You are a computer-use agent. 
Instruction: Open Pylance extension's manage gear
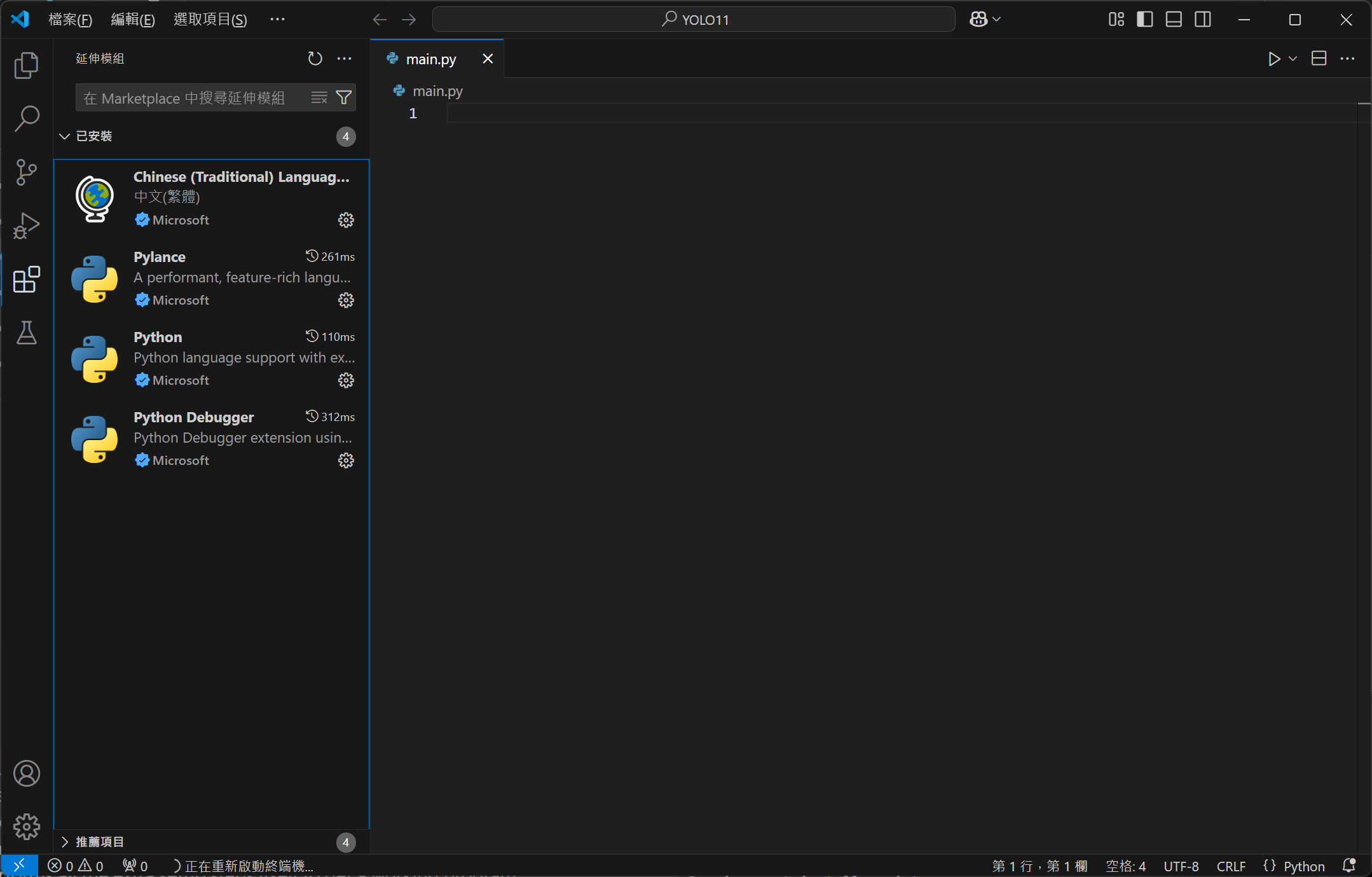click(346, 300)
